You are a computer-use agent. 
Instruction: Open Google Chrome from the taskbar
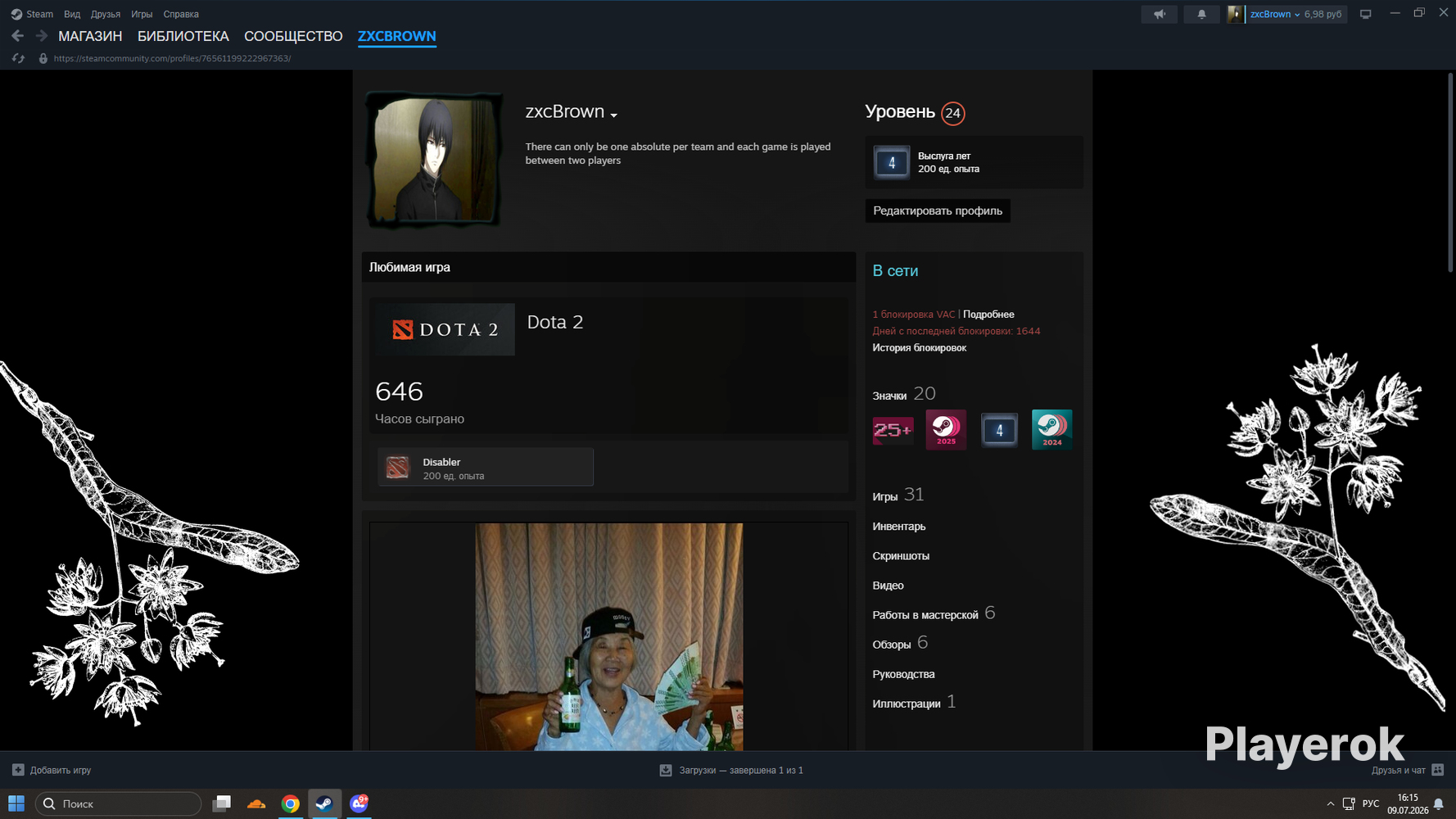[290, 803]
